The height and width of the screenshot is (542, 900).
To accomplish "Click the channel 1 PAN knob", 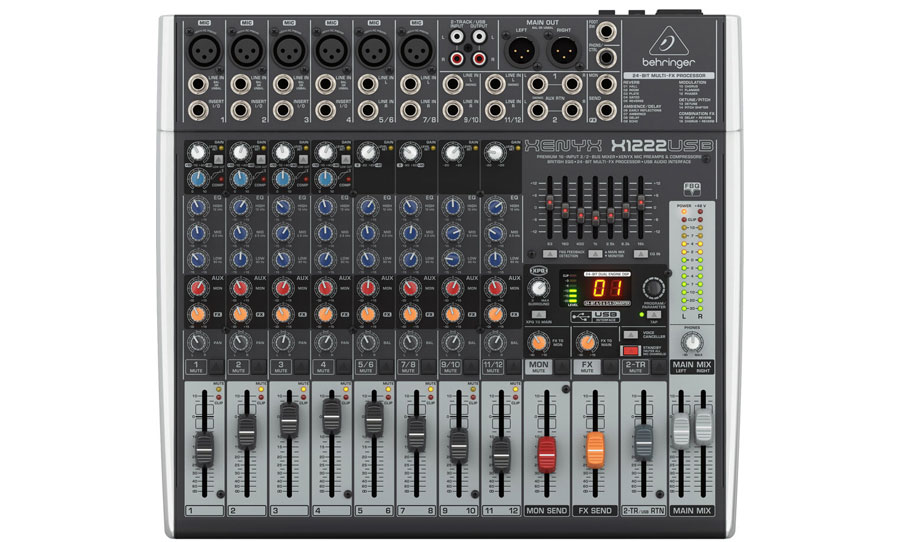I will (197, 342).
